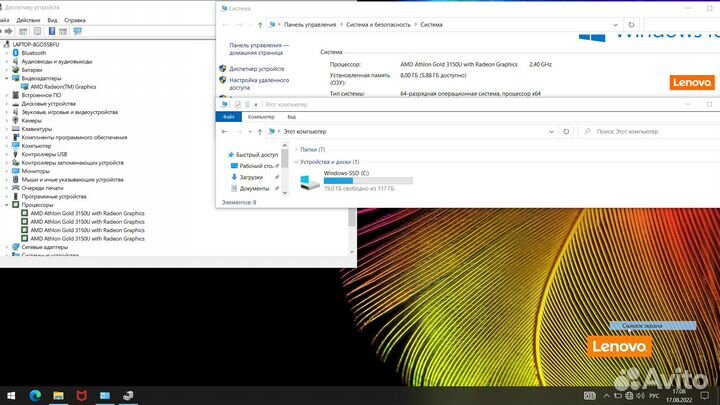Image resolution: width=720 pixels, height=405 pixels.
Task: Open Вид ribbon tab in Explorer
Action: (292, 117)
